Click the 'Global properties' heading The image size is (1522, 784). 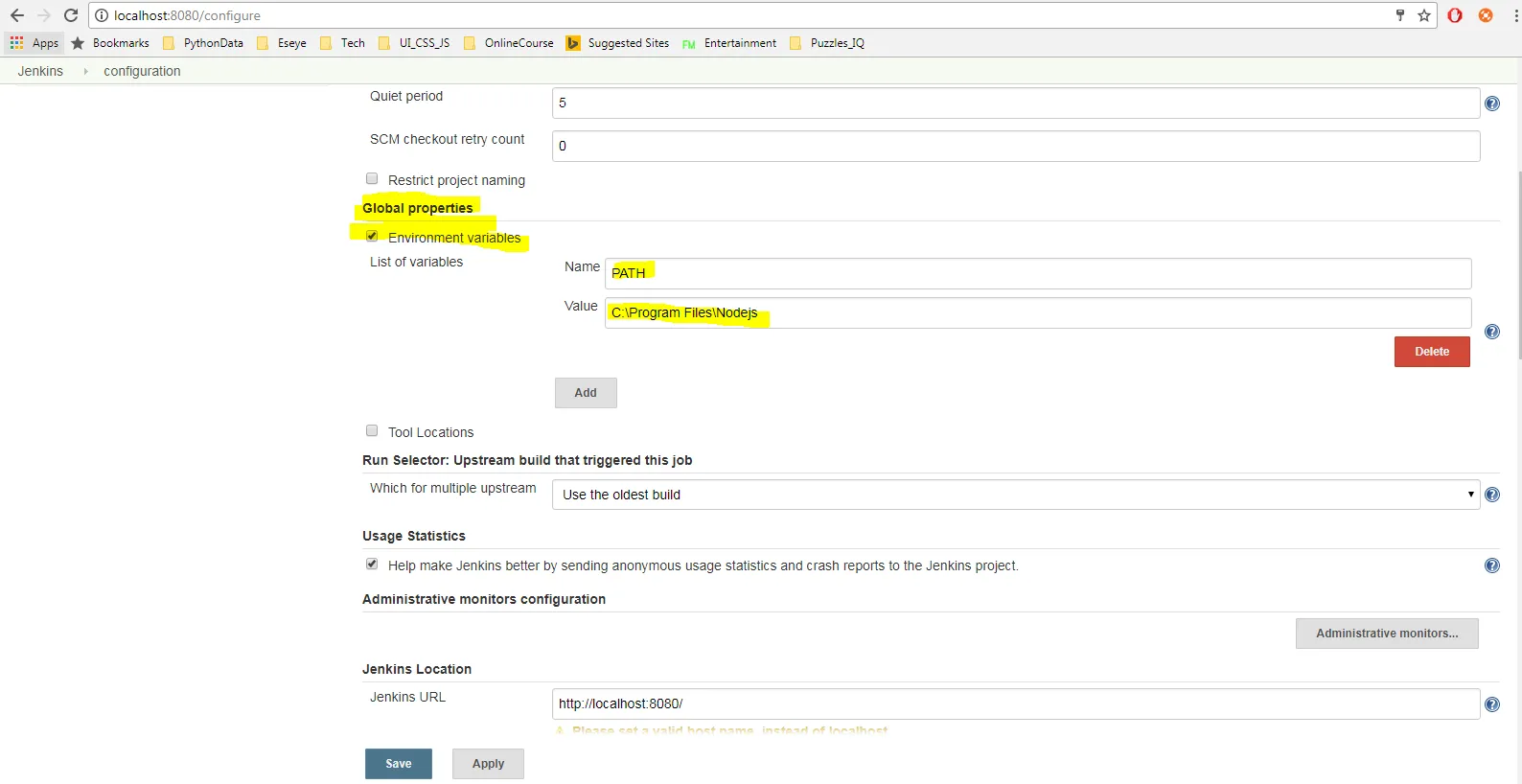tap(418, 208)
